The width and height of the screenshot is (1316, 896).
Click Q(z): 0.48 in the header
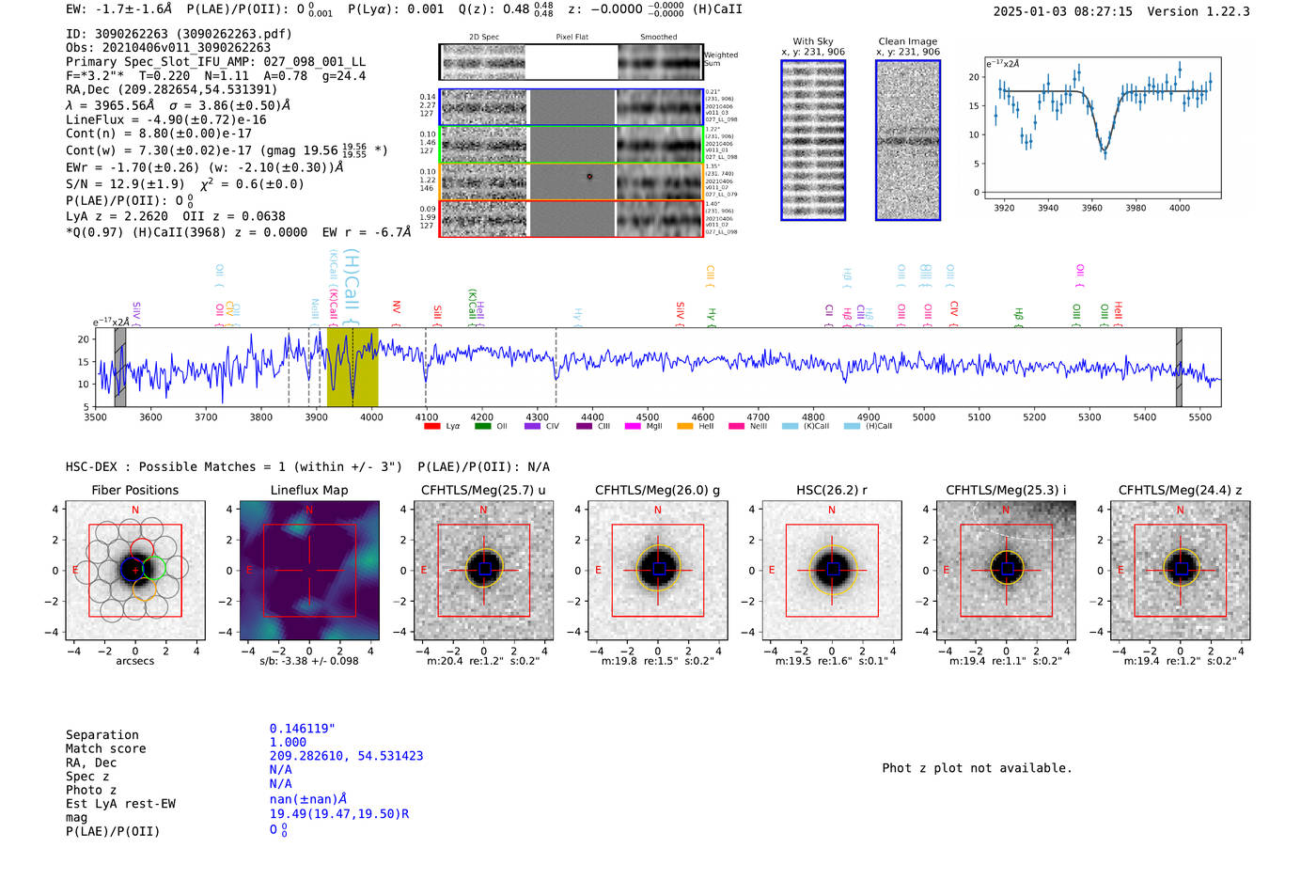pyautogui.click(x=506, y=9)
